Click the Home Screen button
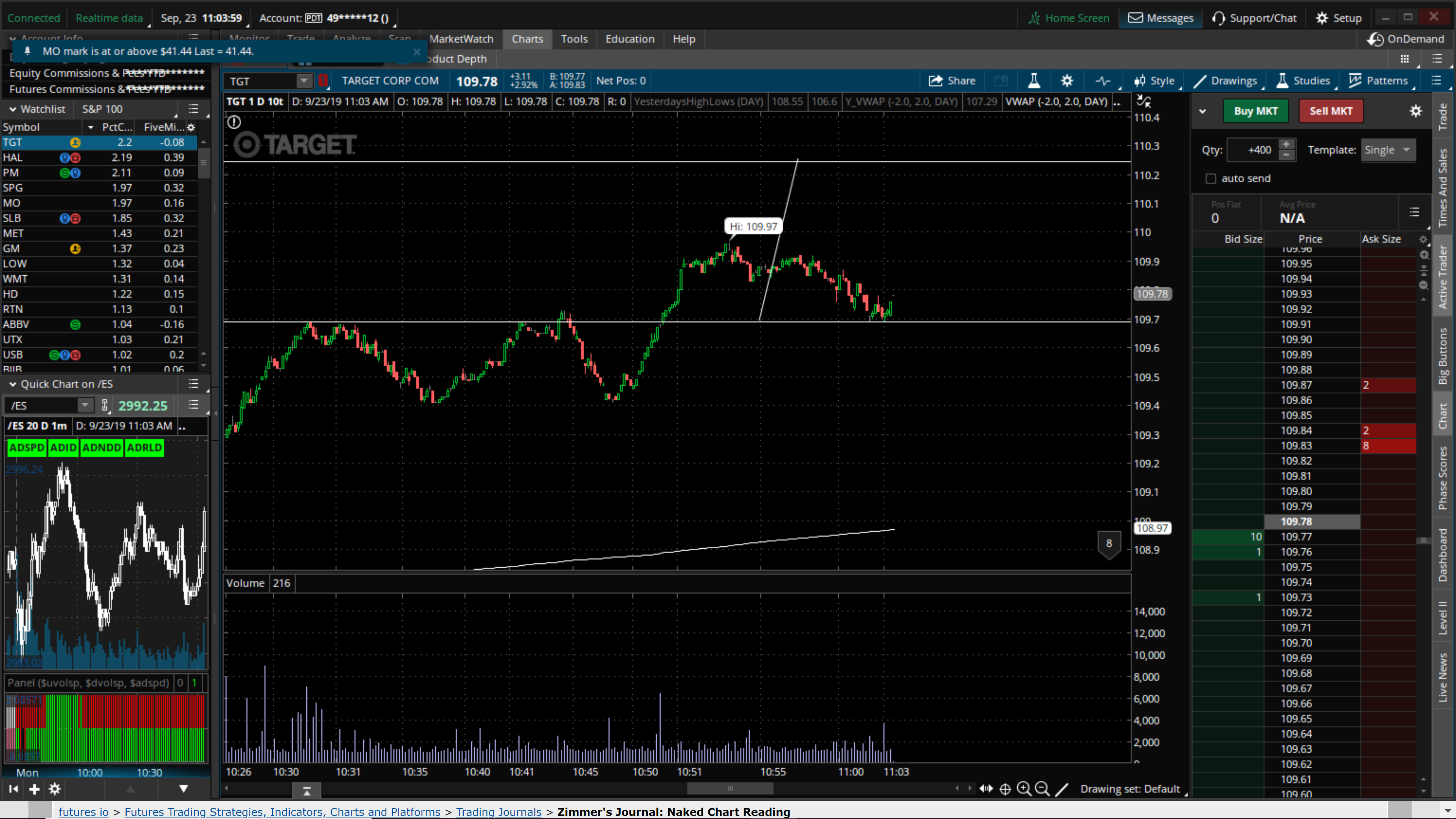The width and height of the screenshot is (1456, 819). [1069, 18]
